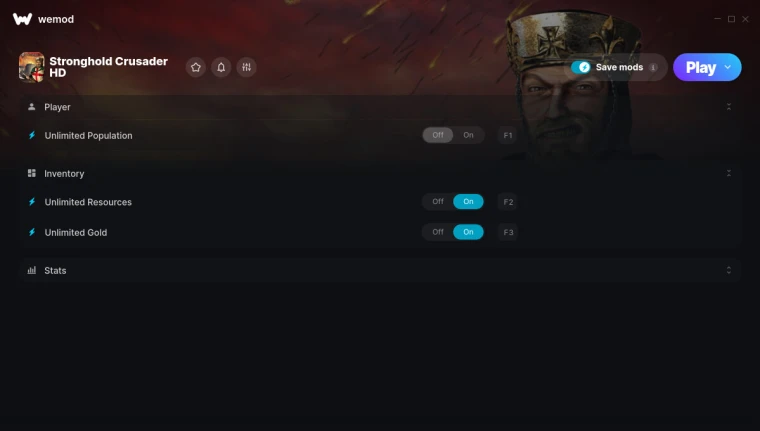This screenshot has width=760, height=431.
Task: Click the F1 hotkey for Unlimited Population
Action: (x=508, y=135)
